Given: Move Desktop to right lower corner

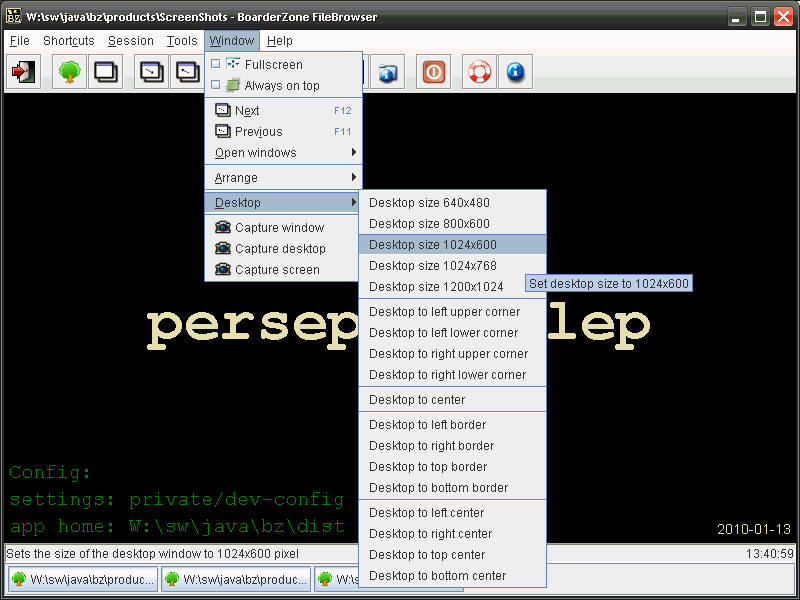Looking at the screenshot, I should pos(453,374).
